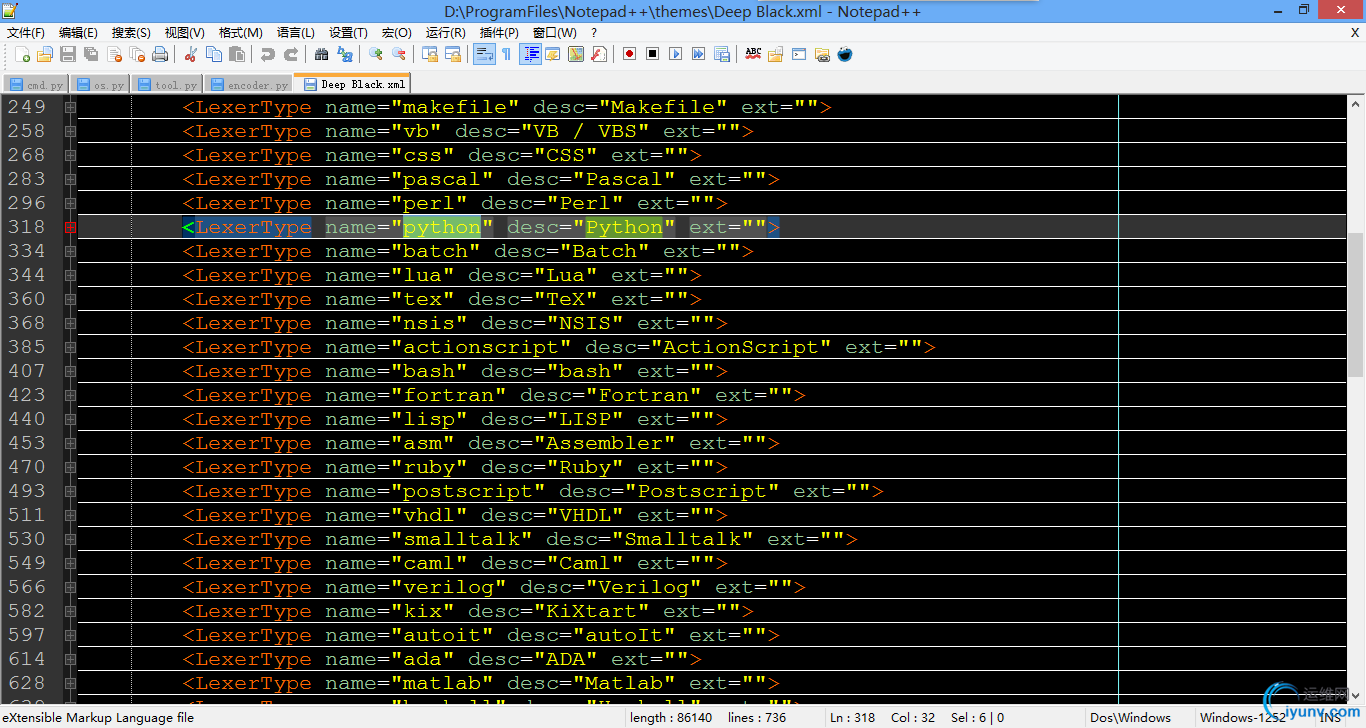This screenshot has width=1366, height=728.
Task: Expand the fold at line 470 ruby
Action: [x=70, y=467]
